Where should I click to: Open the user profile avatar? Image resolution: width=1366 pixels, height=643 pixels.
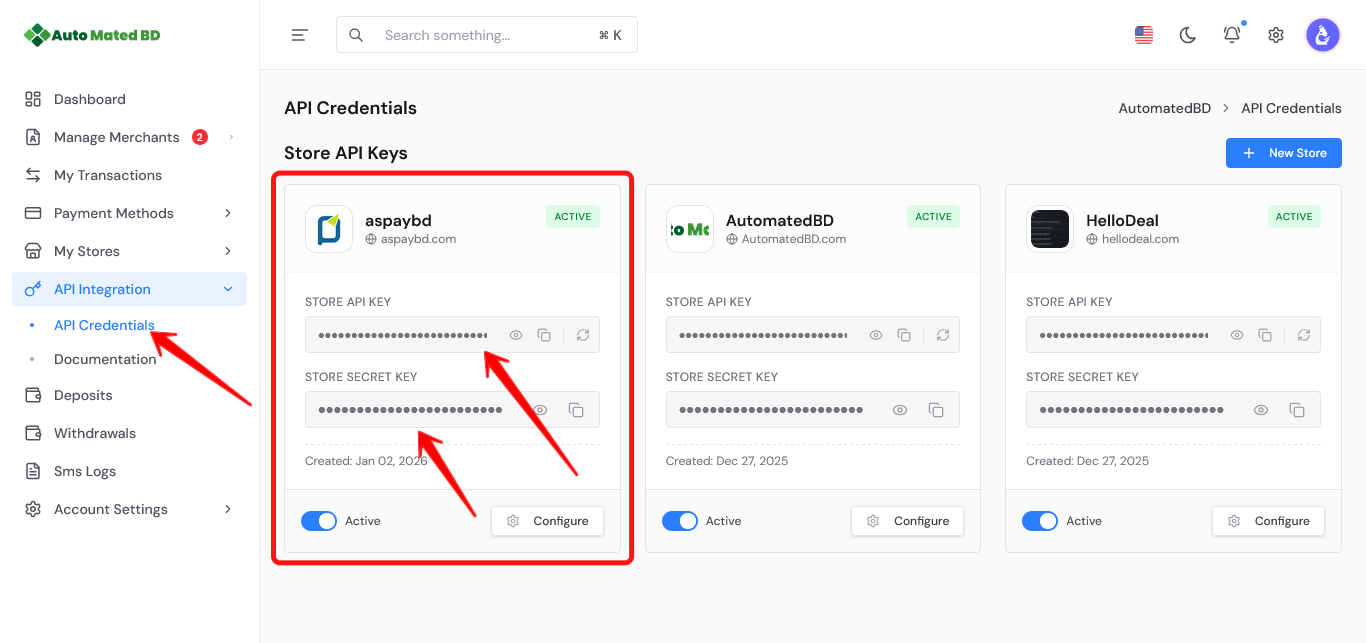(1323, 35)
